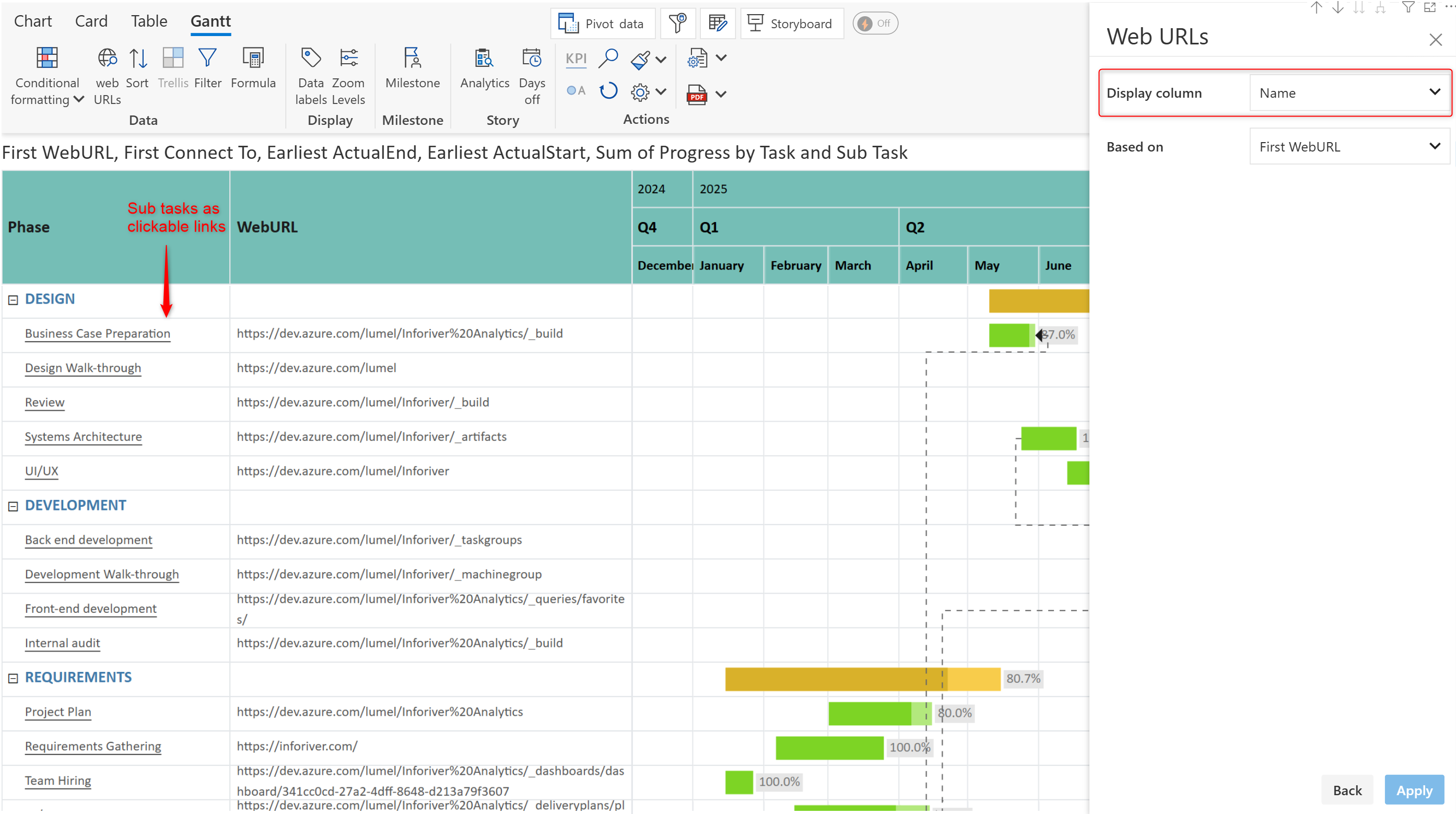Expand the PDF export dropdown arrow
Screen dimensions: 1456x814
click(721, 94)
